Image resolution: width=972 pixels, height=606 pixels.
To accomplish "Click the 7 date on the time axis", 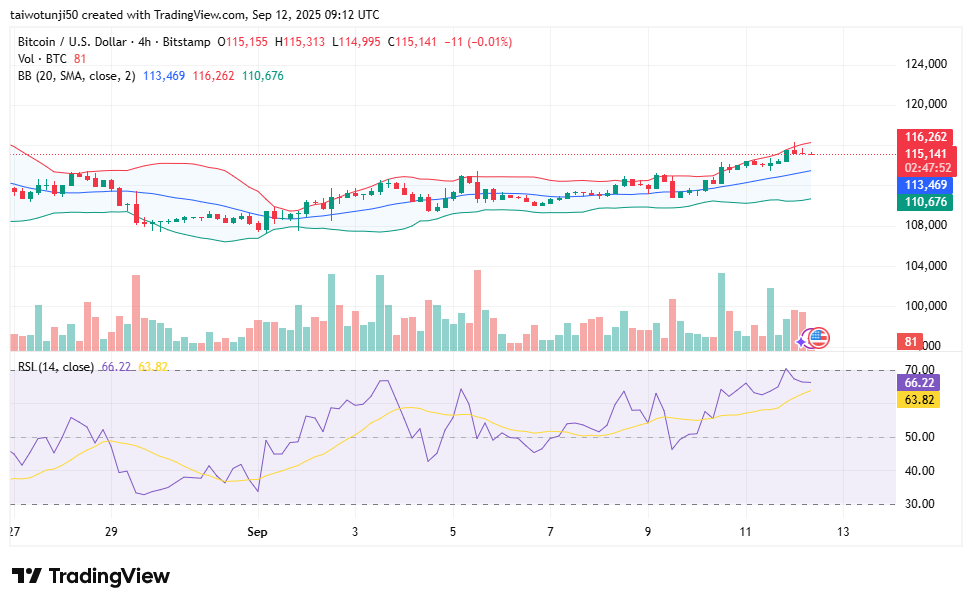I will tap(550, 532).
